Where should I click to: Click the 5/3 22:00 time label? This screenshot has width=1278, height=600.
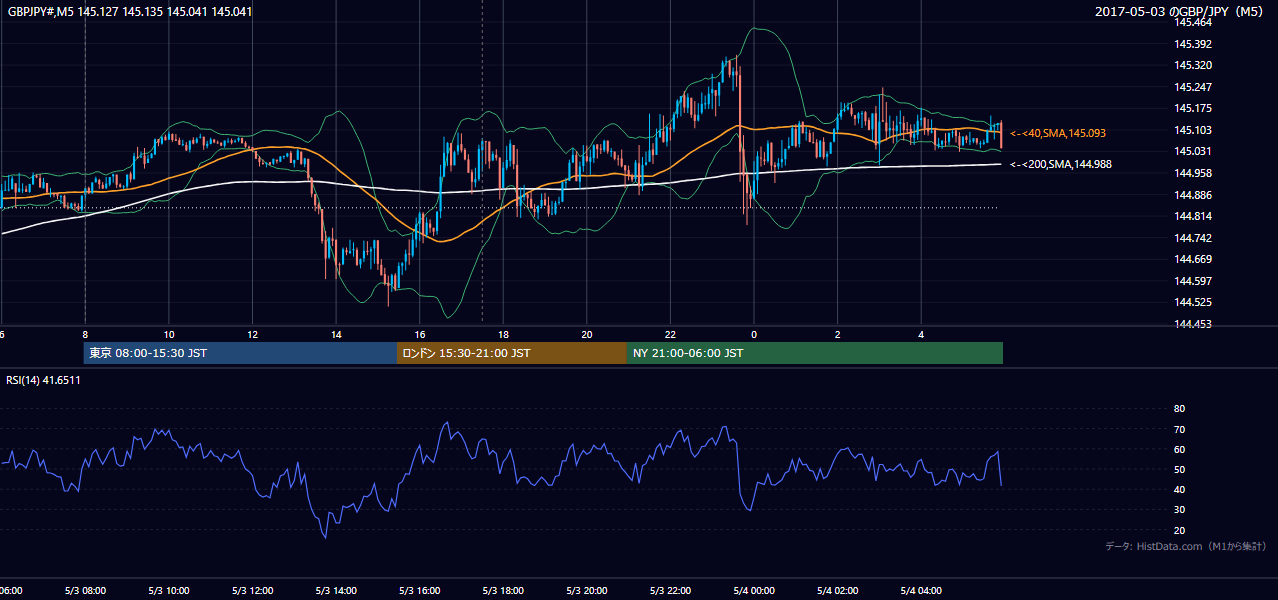[670, 591]
